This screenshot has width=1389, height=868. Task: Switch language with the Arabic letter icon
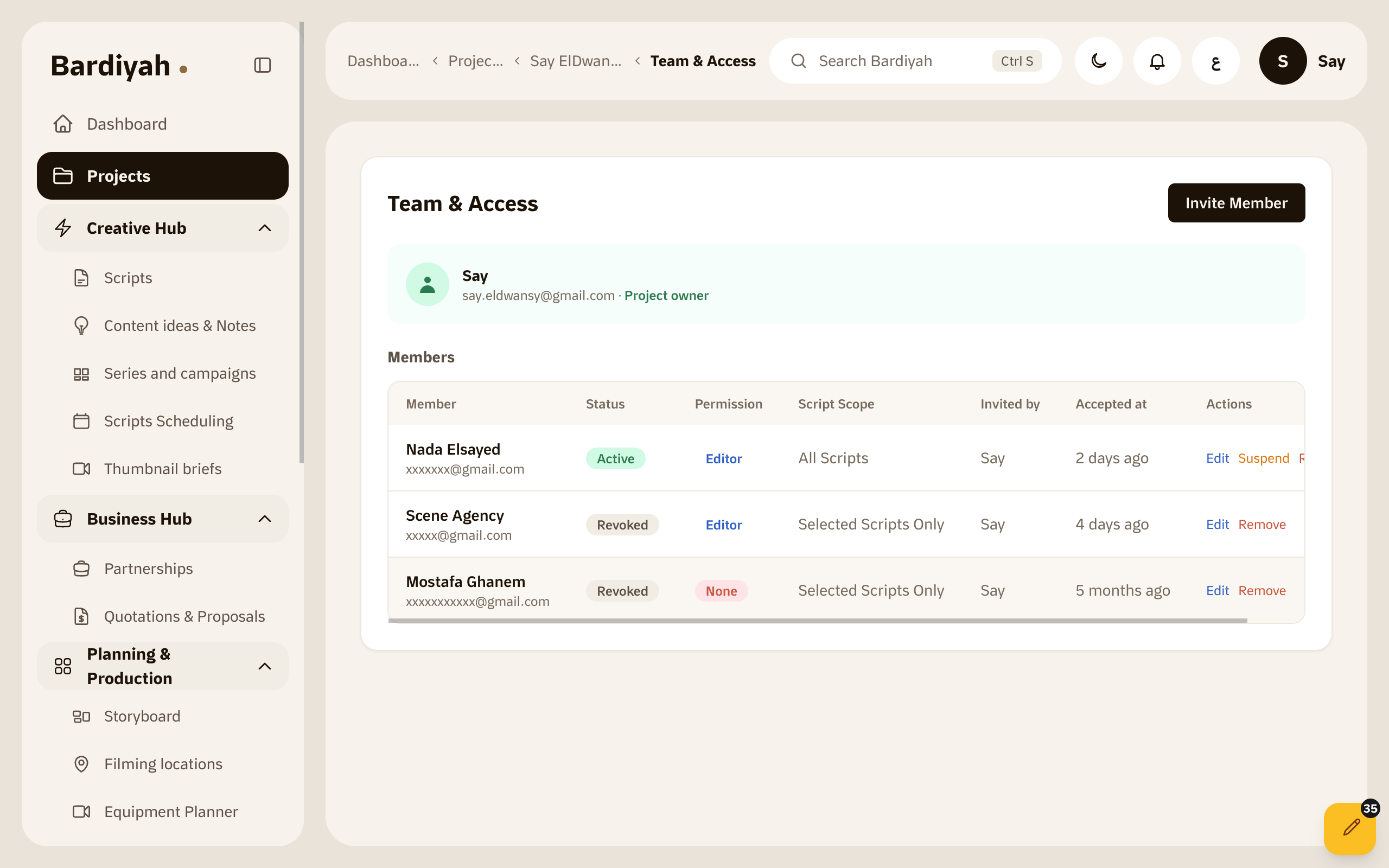tap(1216, 61)
